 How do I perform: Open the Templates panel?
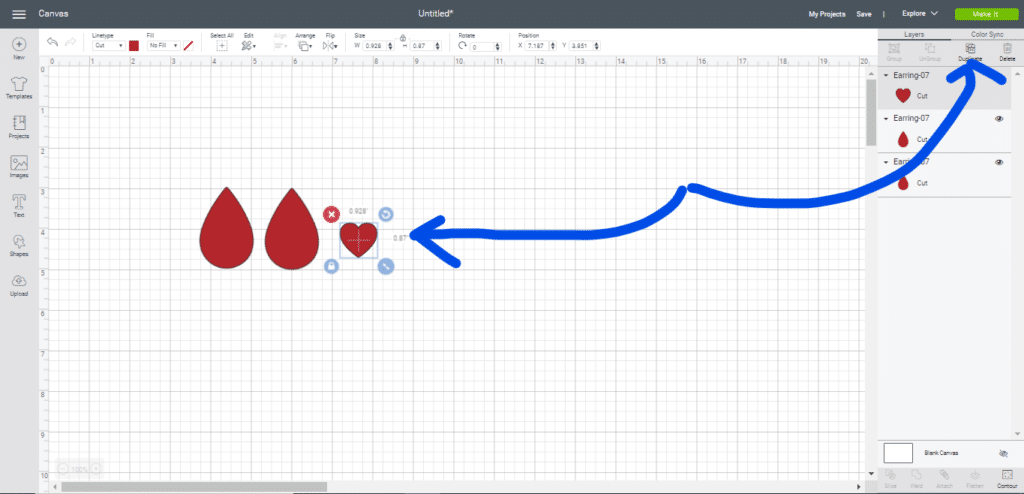coord(19,85)
